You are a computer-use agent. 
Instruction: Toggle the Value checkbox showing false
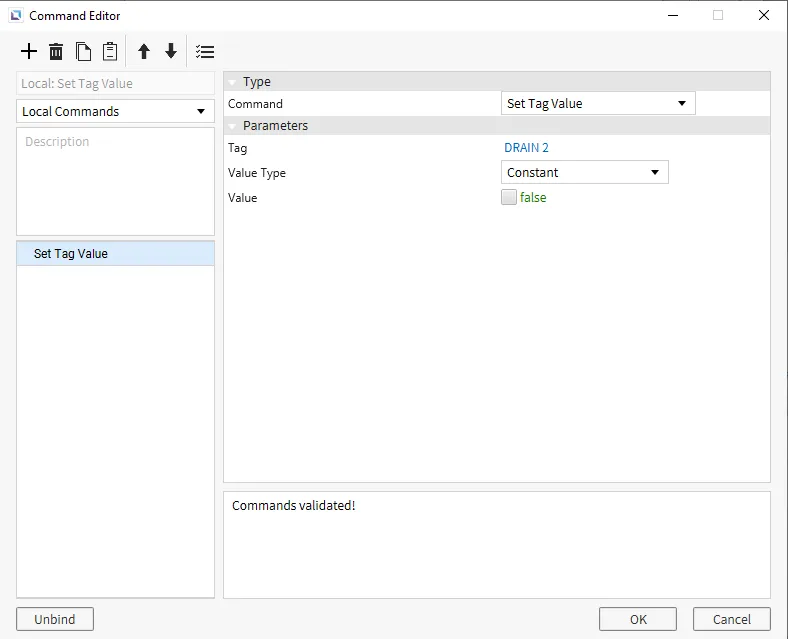pos(509,198)
